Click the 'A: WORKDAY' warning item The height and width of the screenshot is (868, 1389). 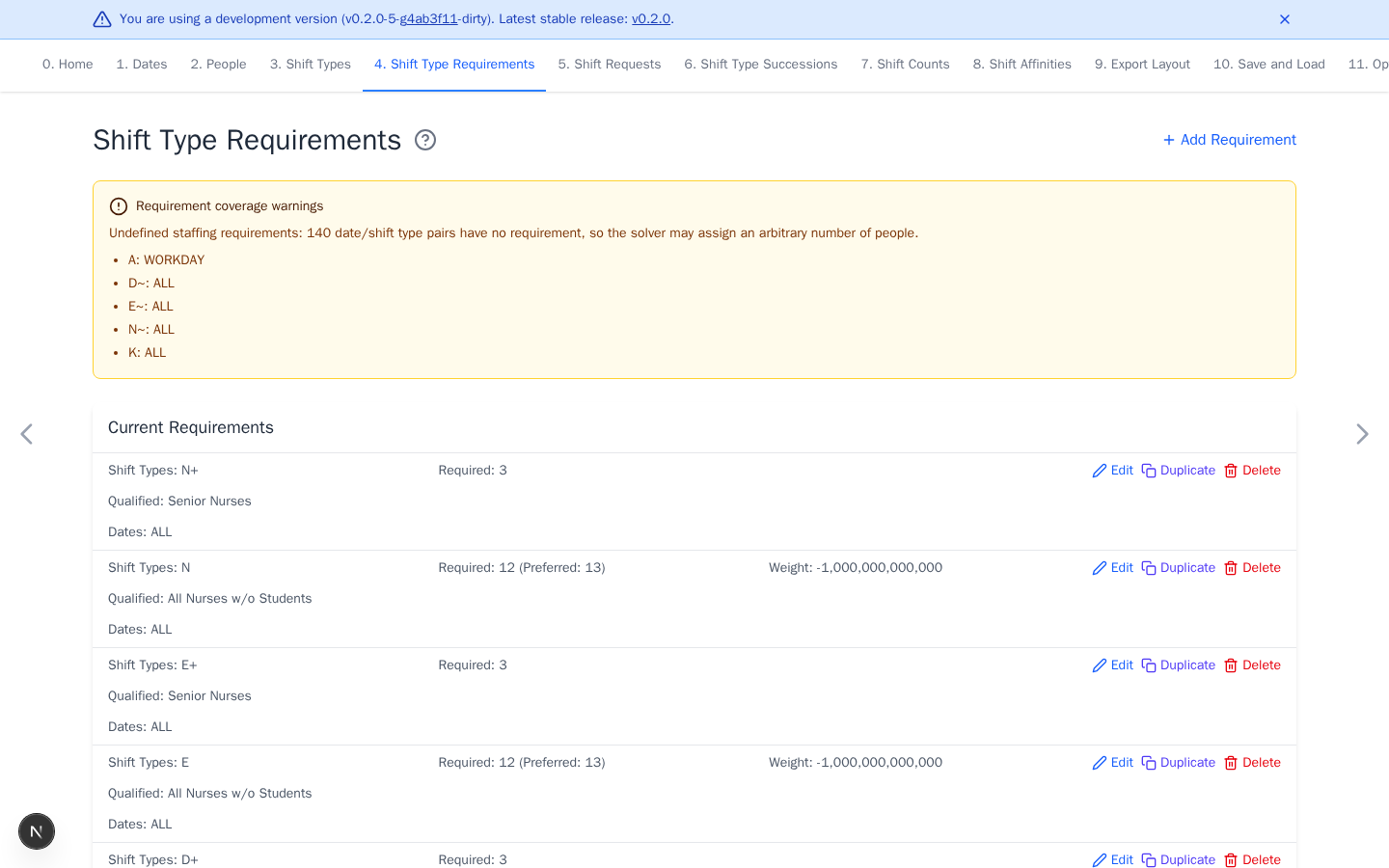[x=167, y=260]
